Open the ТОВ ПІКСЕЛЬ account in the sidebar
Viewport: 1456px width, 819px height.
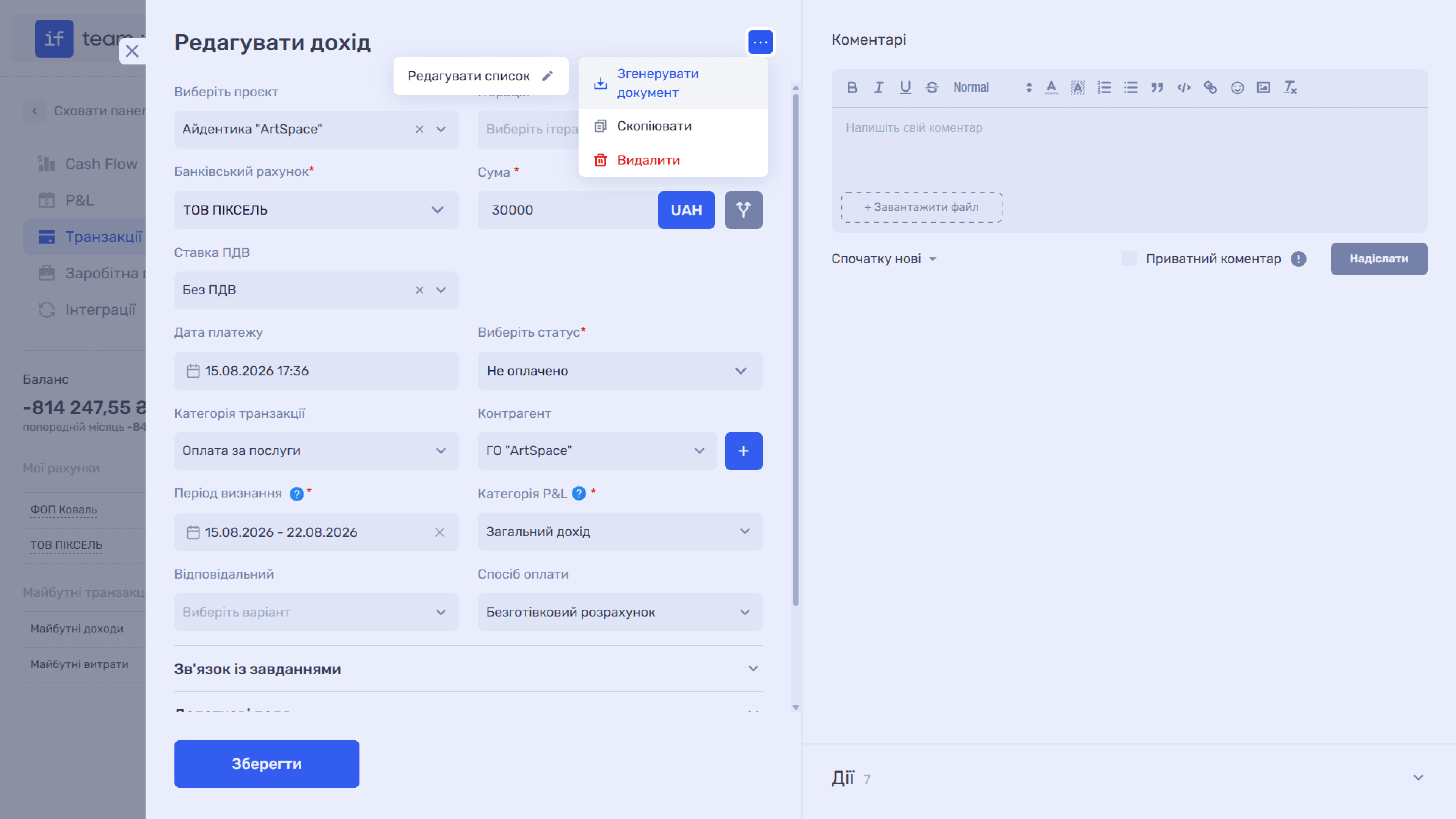[66, 546]
